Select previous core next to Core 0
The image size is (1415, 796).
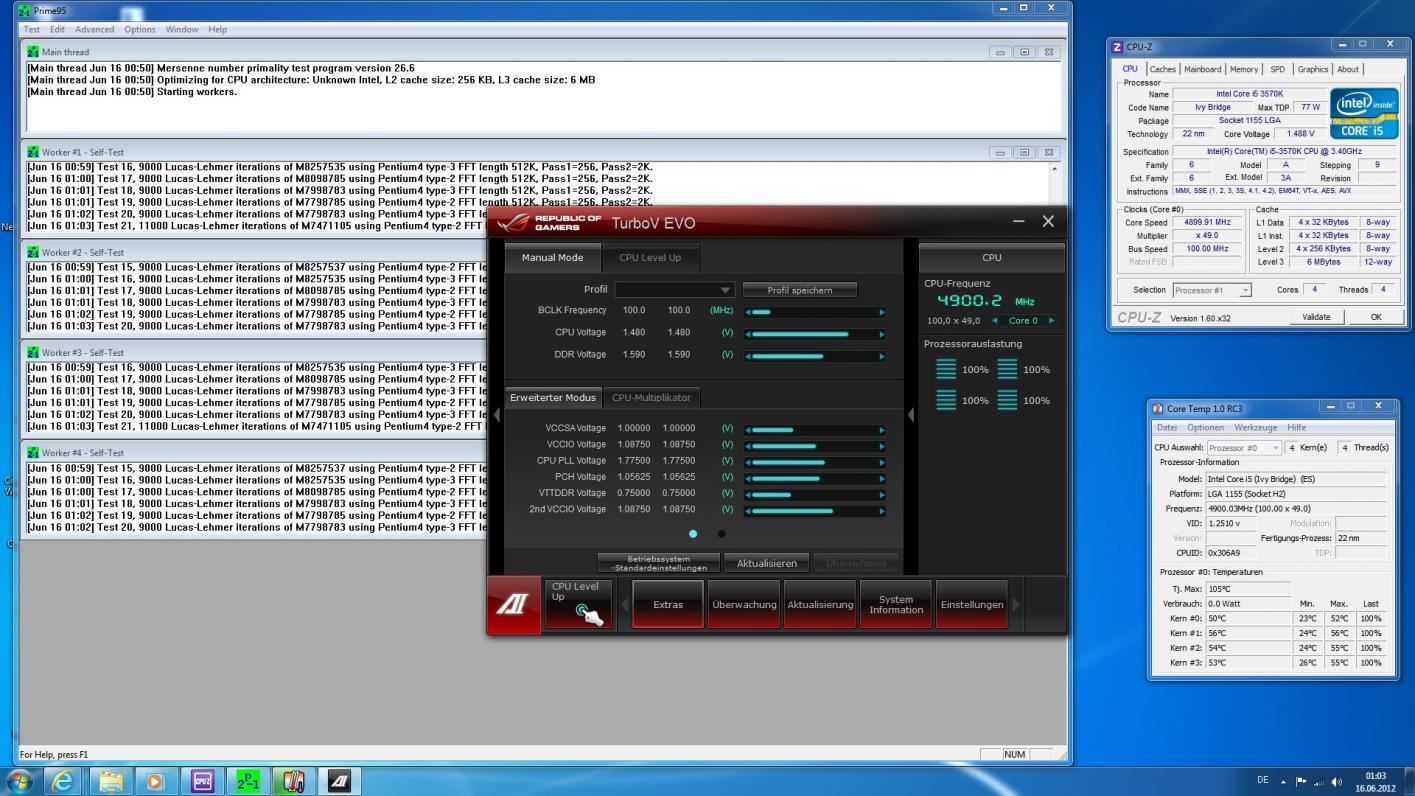tap(994, 321)
